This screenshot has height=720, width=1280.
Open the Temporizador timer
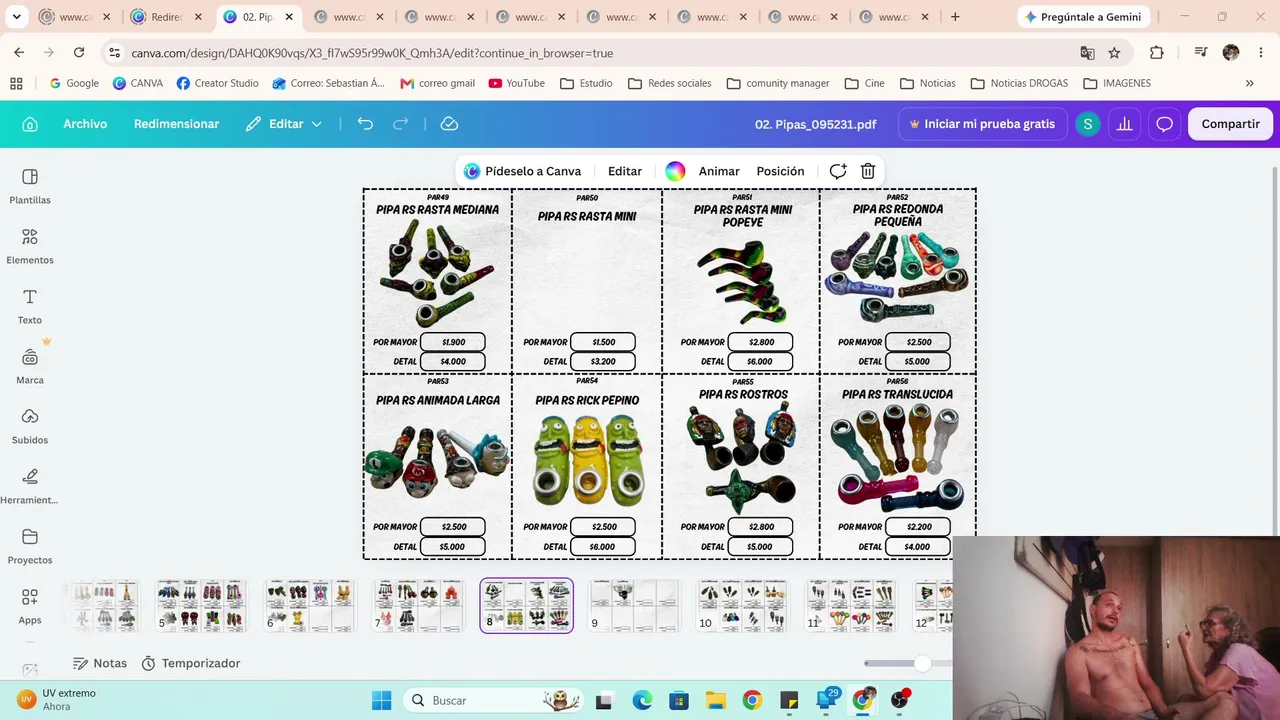(x=191, y=663)
